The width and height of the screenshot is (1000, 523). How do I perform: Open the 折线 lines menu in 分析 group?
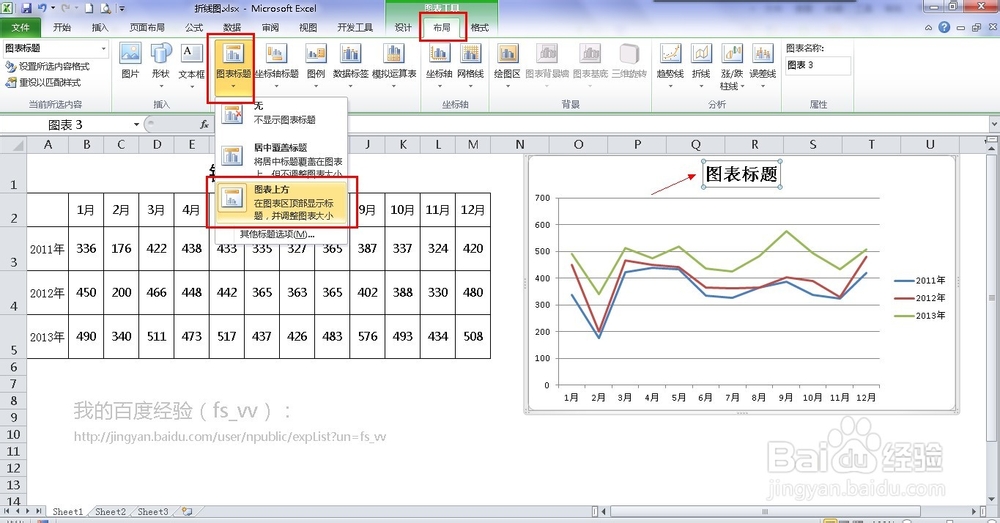701,64
